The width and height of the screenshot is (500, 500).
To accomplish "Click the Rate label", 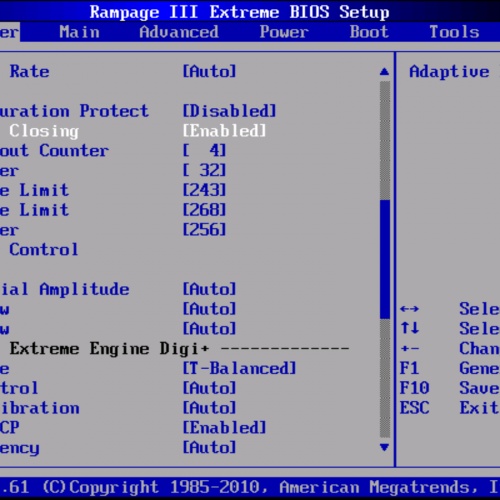I will [29, 71].
